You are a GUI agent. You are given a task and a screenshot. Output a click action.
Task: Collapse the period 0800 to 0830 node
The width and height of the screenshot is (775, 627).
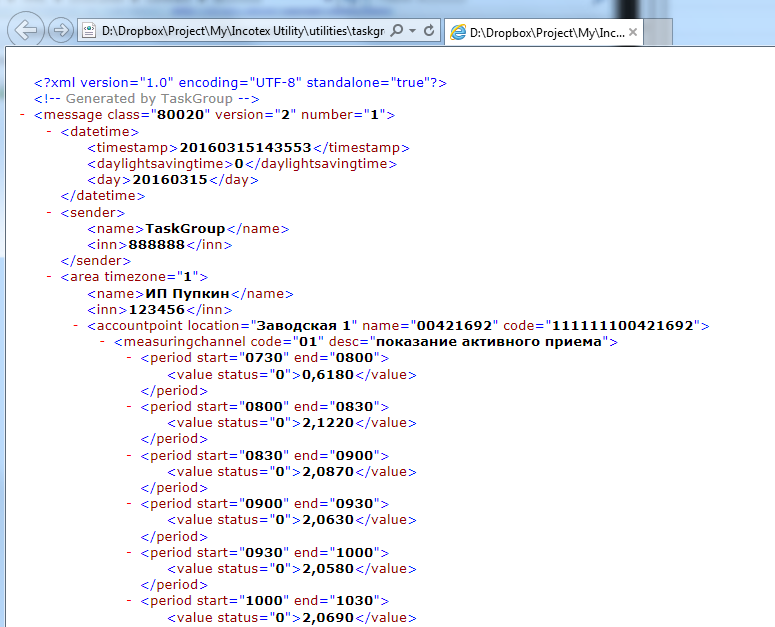[x=129, y=406]
